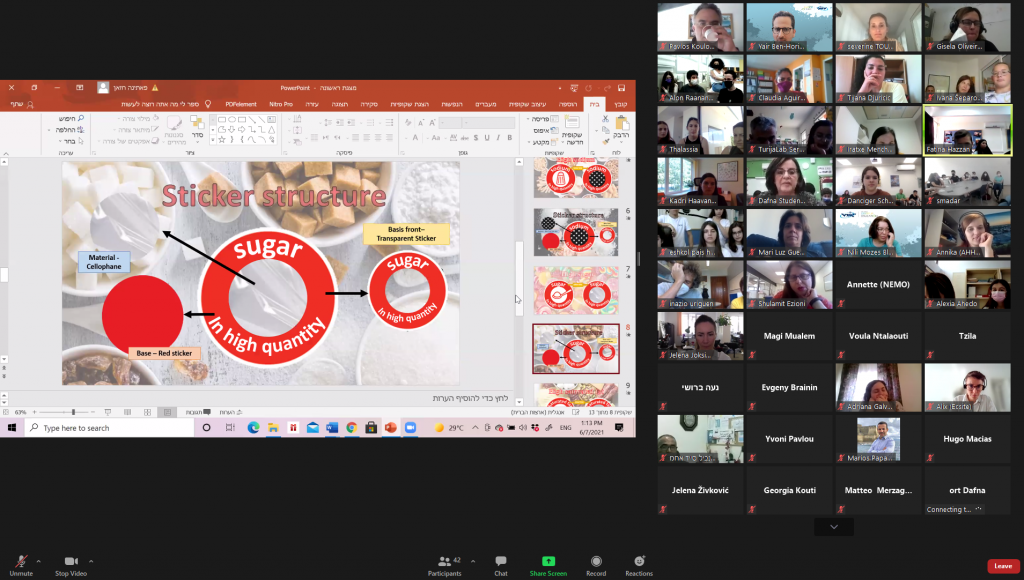1024x580 pixels.
Task: Click the Increase Font Size icon
Action: click(432, 123)
